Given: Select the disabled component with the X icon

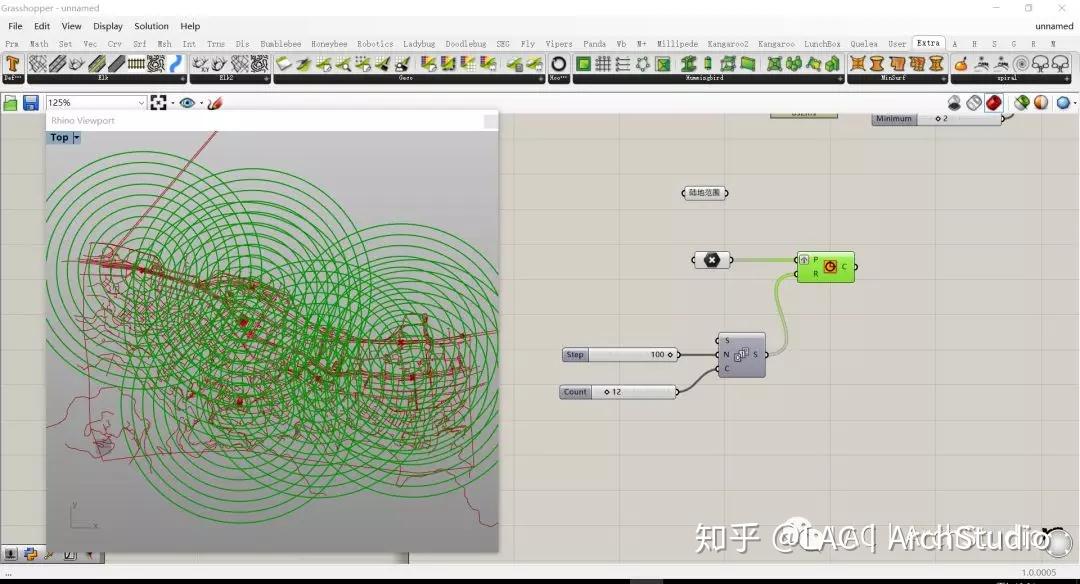Looking at the screenshot, I should (x=711, y=260).
